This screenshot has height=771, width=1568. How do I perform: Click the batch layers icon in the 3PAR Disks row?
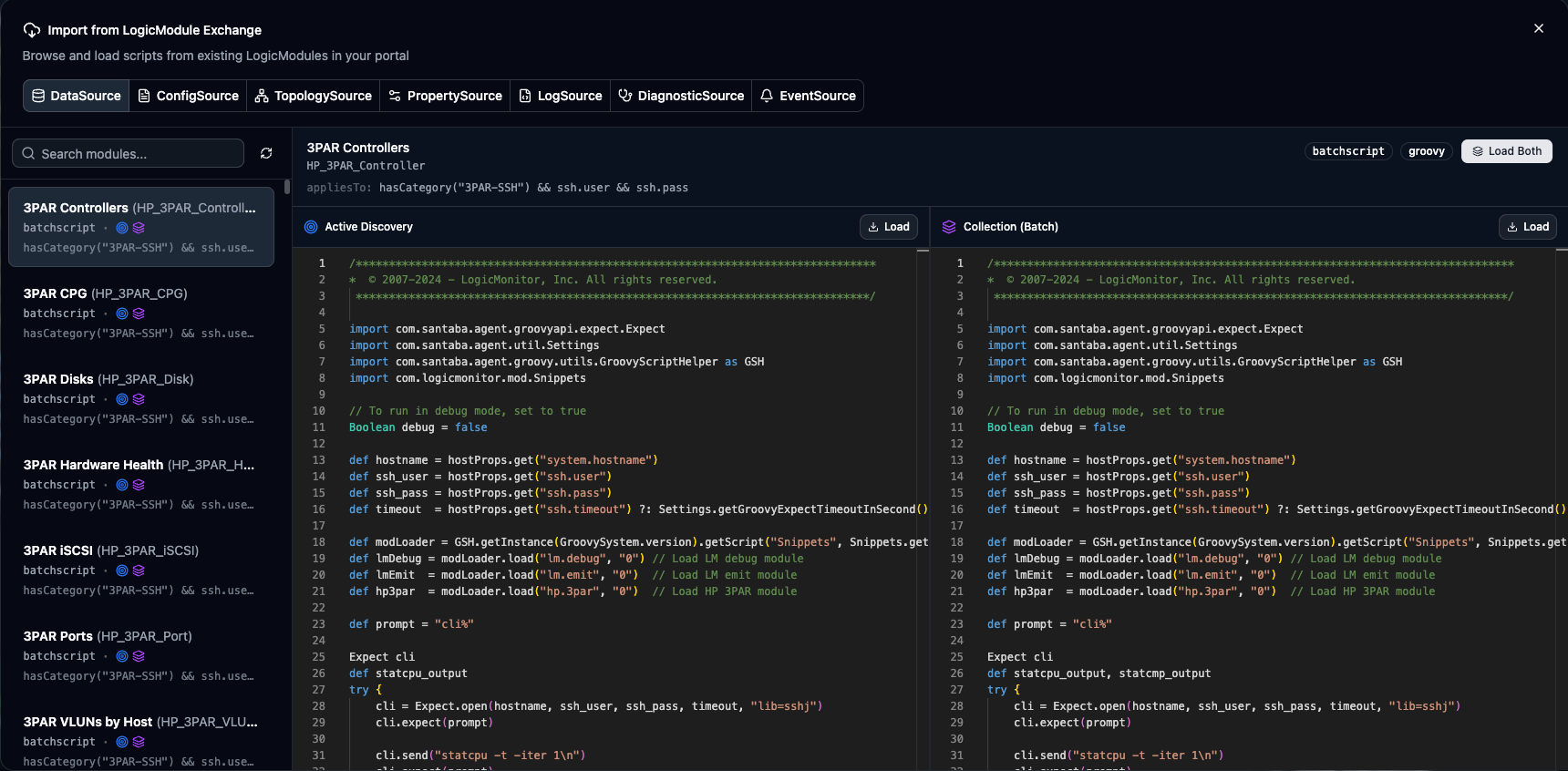[139, 399]
